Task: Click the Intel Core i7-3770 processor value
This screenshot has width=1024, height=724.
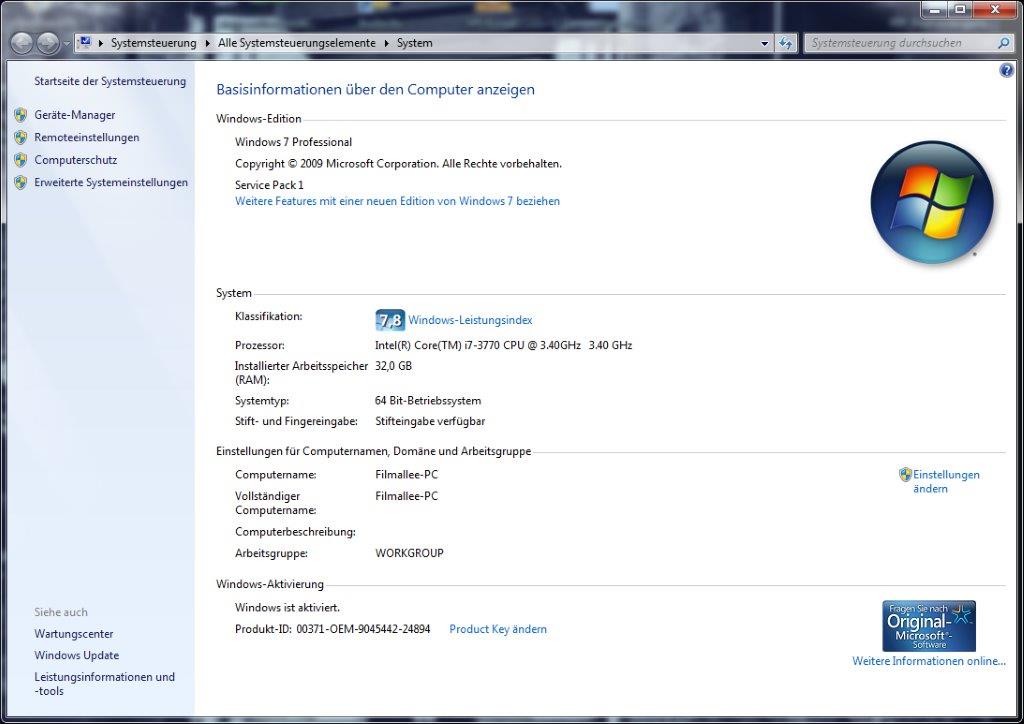Action: (x=504, y=345)
